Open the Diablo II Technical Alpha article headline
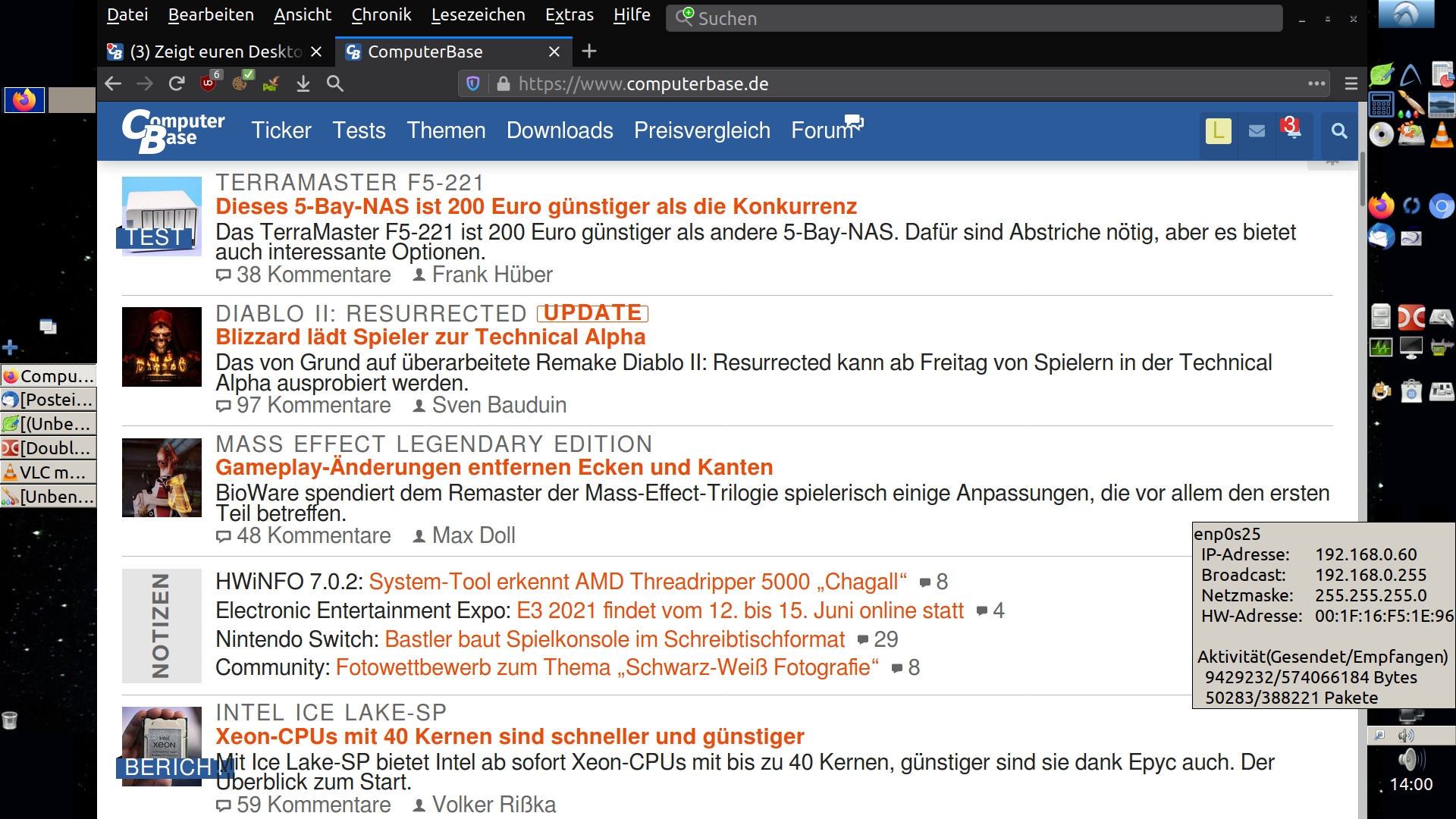The width and height of the screenshot is (1456, 819). click(430, 337)
